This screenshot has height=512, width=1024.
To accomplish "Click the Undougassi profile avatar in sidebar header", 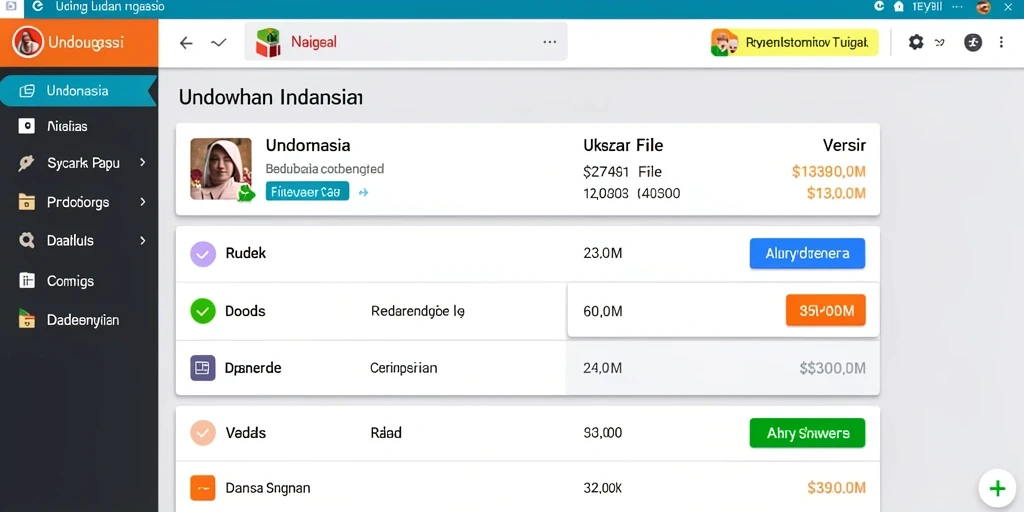I will [x=27, y=42].
